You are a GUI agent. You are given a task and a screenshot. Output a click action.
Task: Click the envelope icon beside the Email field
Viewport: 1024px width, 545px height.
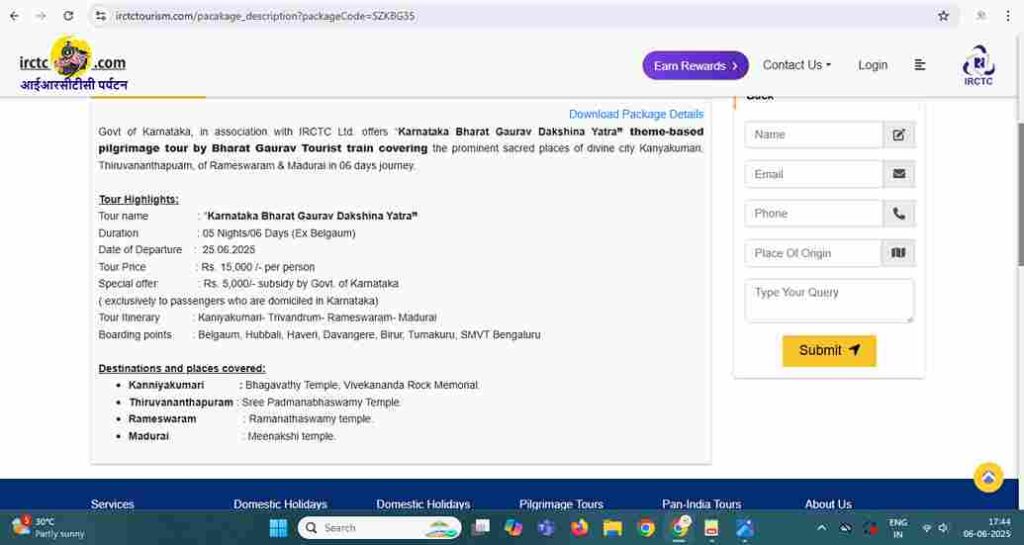898,174
